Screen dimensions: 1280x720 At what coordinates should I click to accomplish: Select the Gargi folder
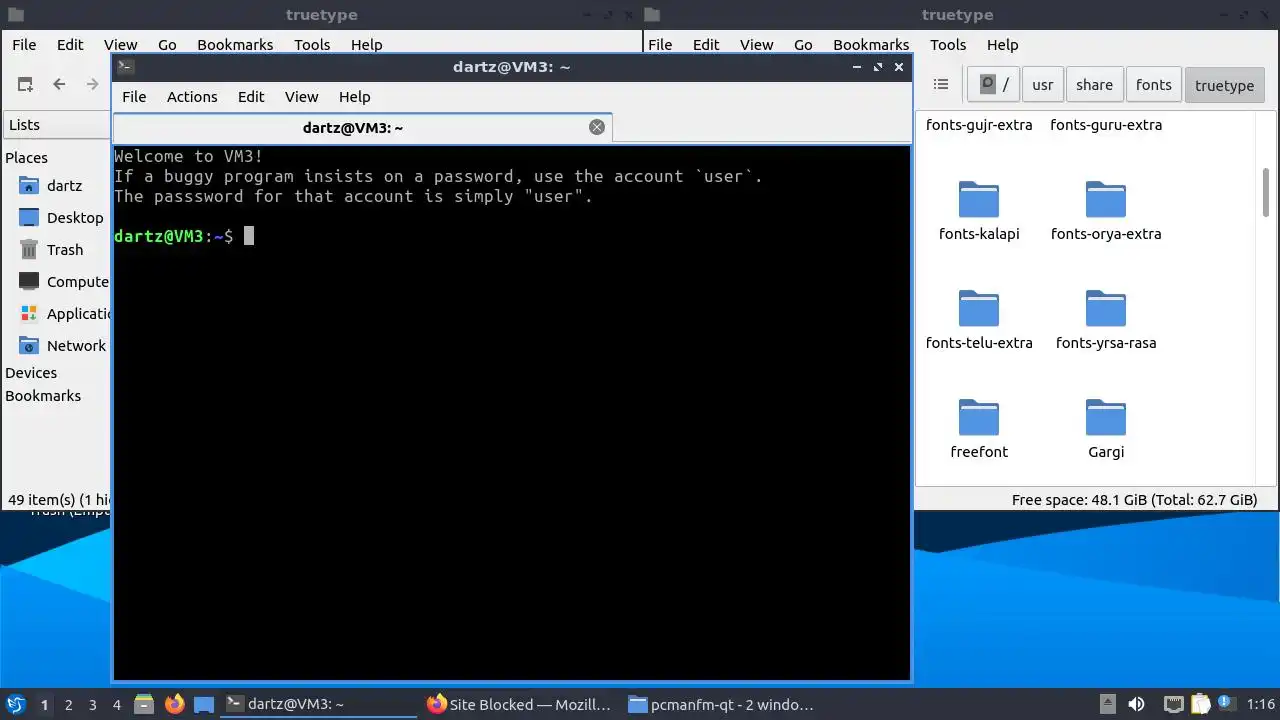pos(1106,429)
